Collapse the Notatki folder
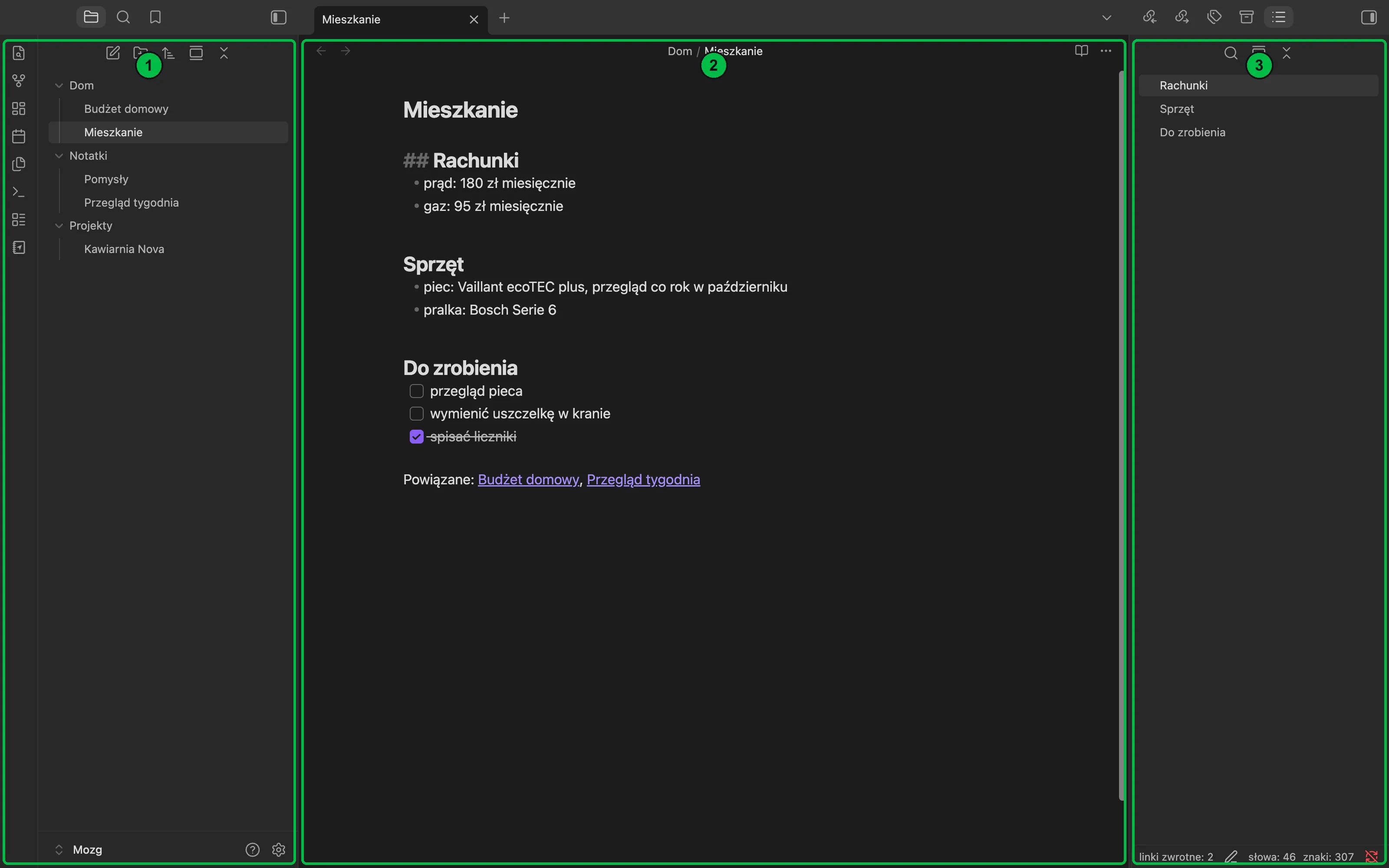 coord(59,155)
